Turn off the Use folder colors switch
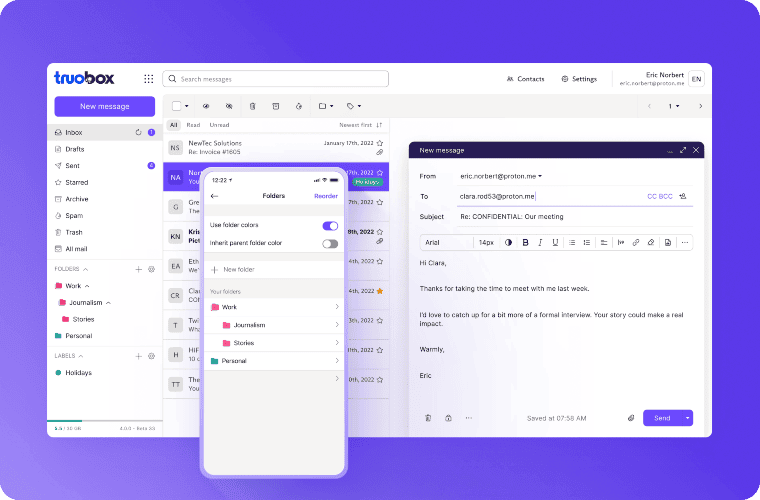The image size is (760, 500). (330, 226)
